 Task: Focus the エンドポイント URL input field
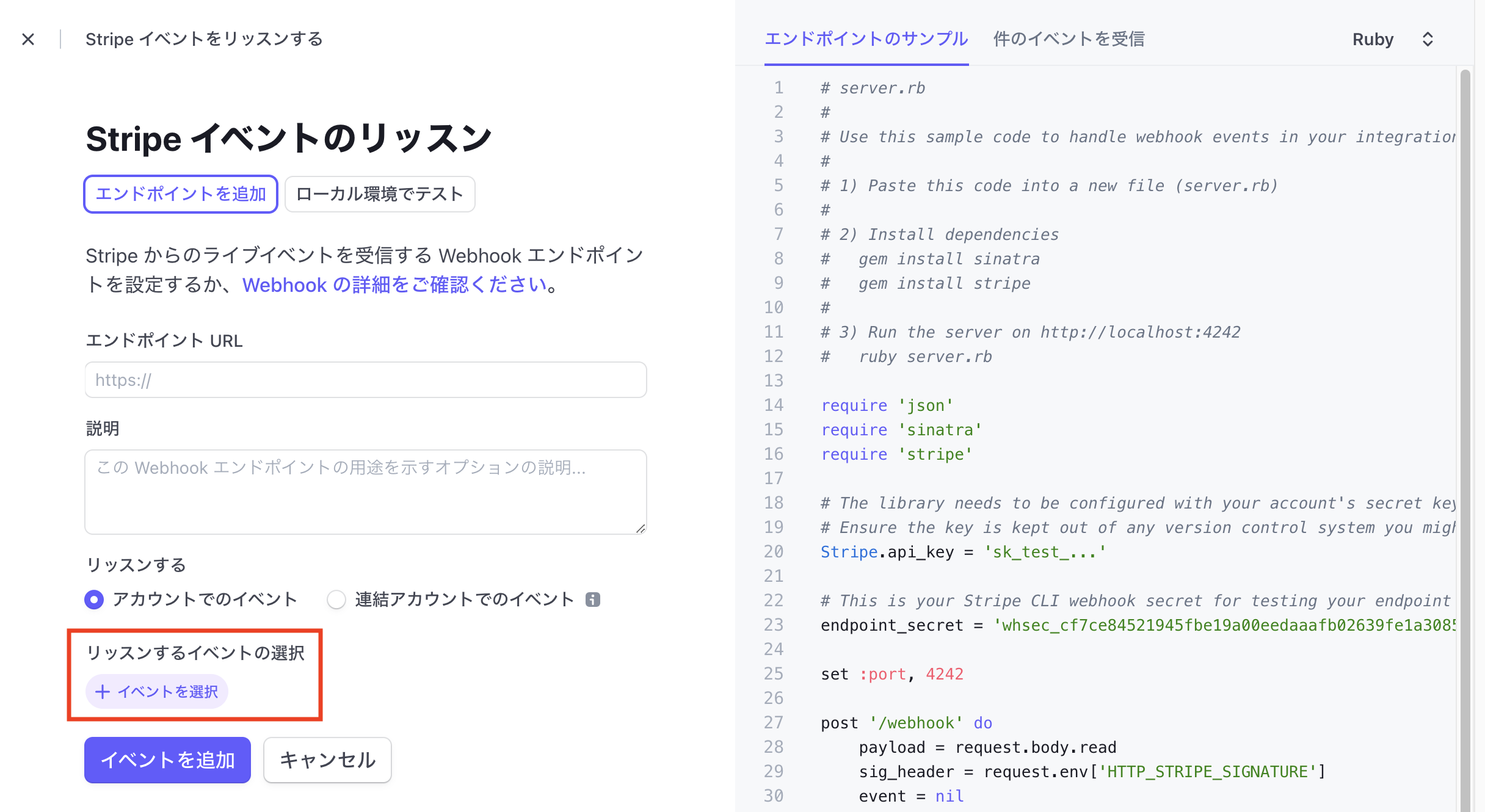point(365,379)
